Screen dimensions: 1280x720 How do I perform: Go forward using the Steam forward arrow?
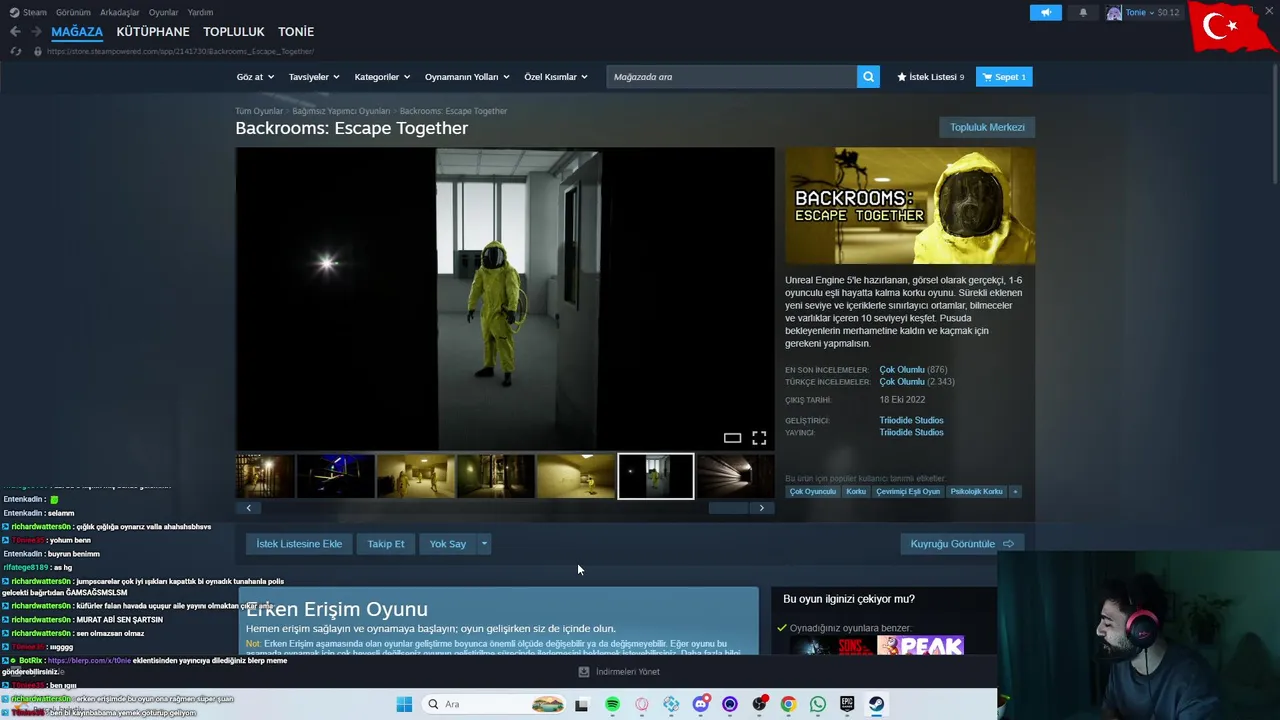pos(36,32)
